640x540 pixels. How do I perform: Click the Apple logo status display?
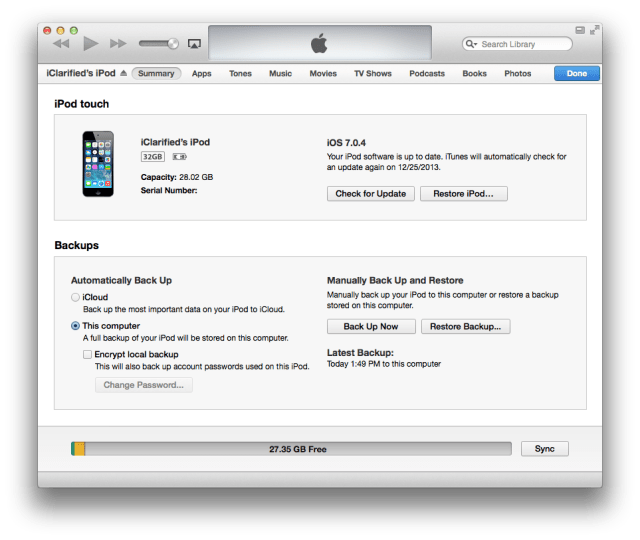(320, 43)
